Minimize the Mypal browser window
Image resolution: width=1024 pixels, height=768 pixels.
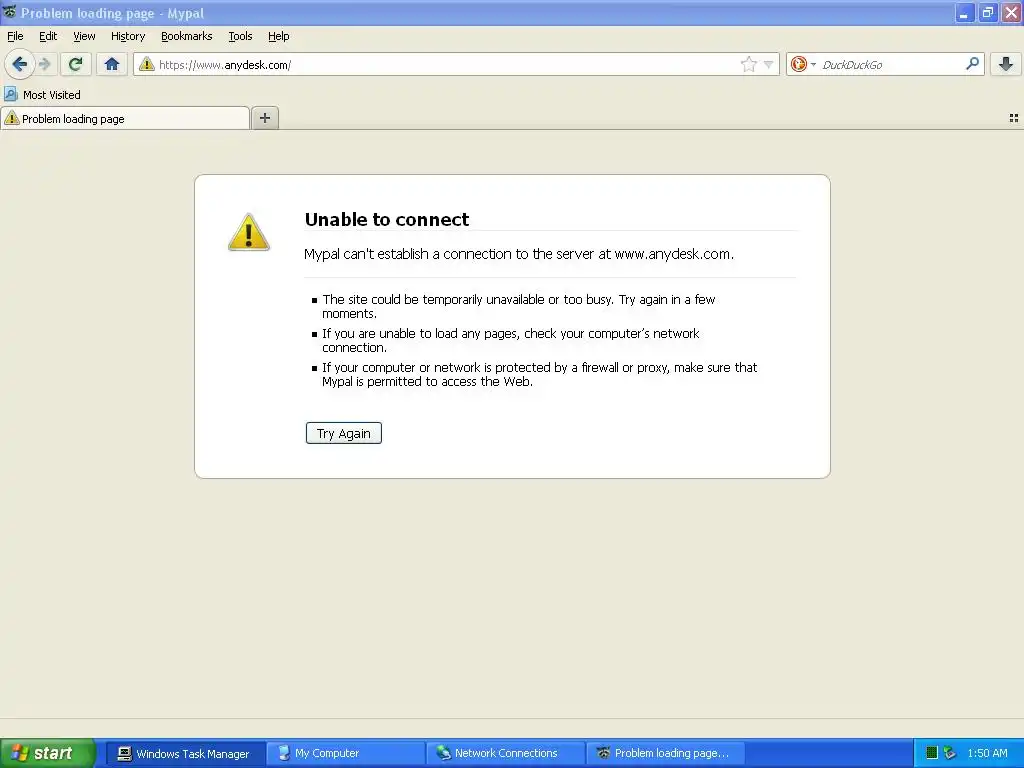(965, 12)
